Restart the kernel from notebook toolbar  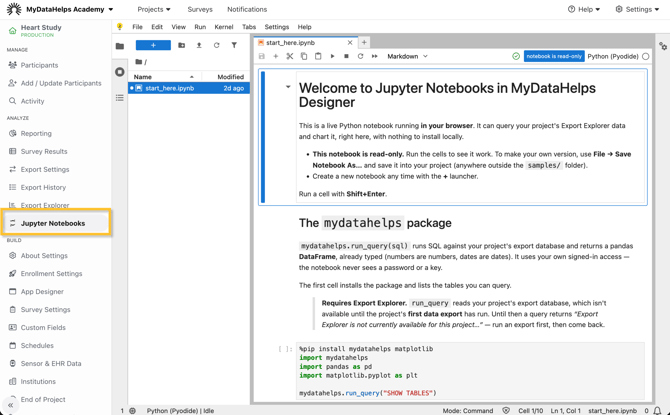pyautogui.click(x=360, y=56)
